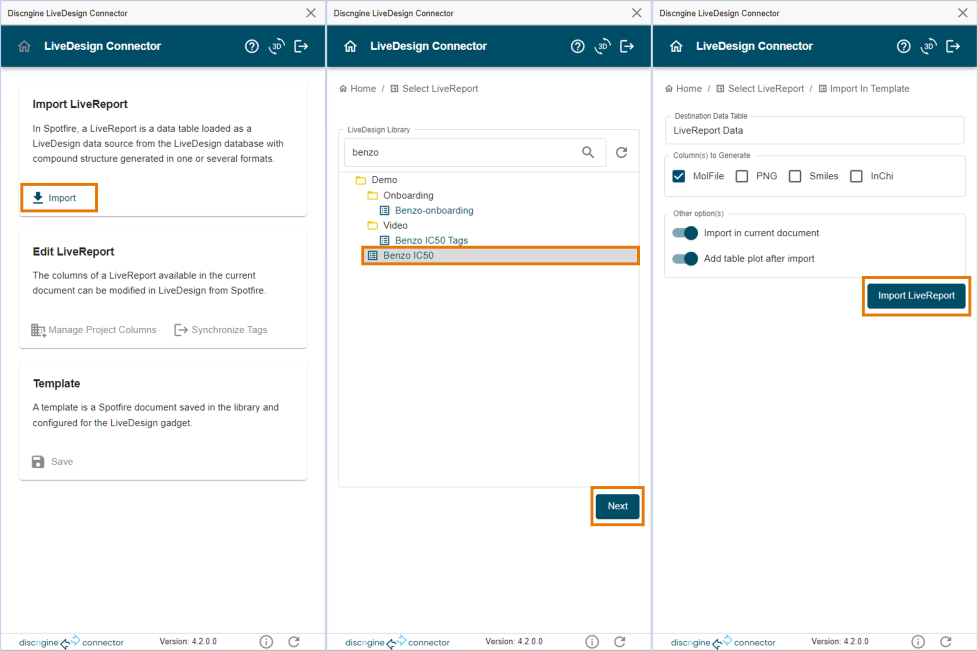The width and height of the screenshot is (978, 651).
Task: Open help icon in middle window header
Action: [578, 46]
